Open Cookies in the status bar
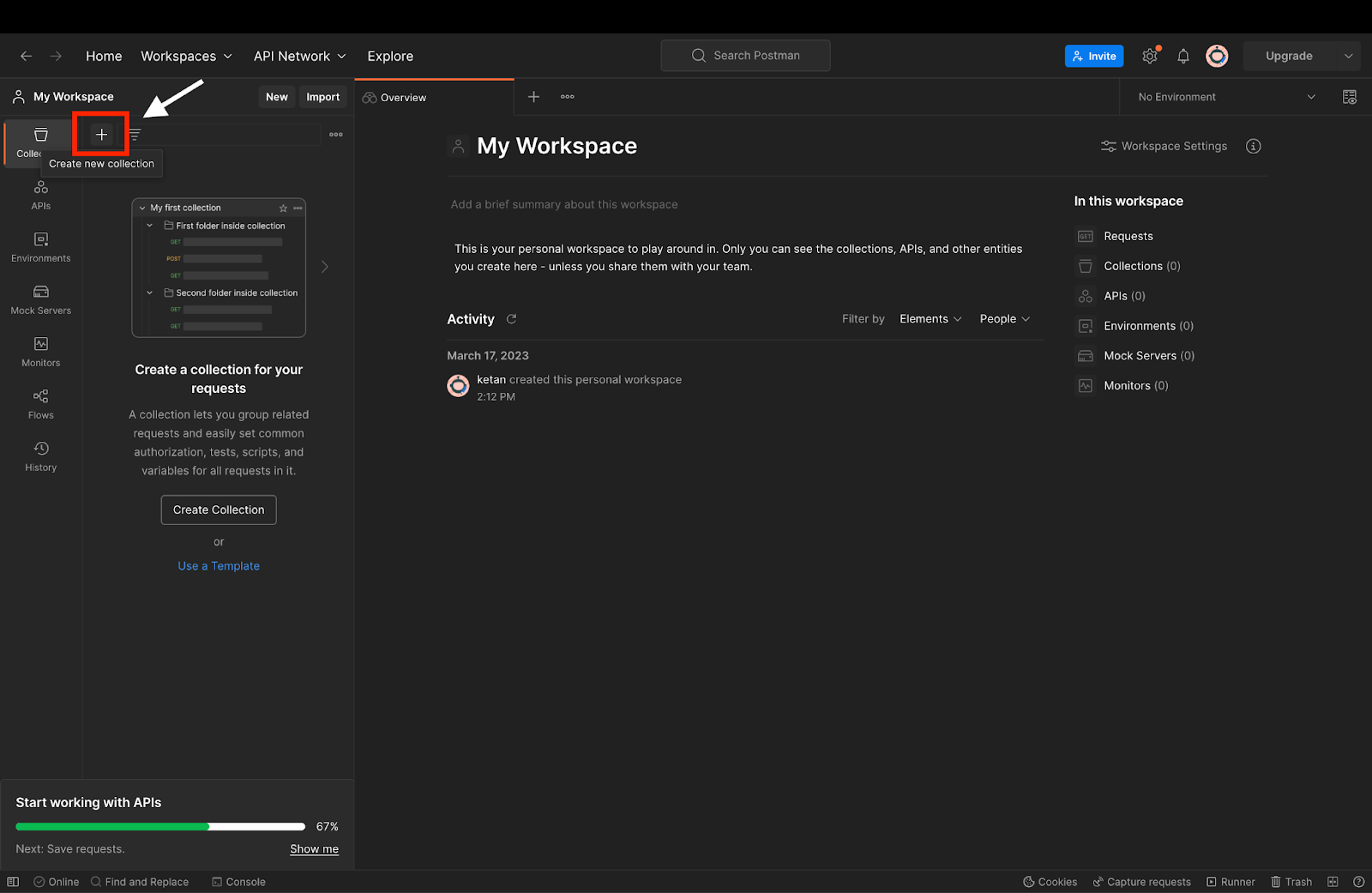 point(1050,882)
